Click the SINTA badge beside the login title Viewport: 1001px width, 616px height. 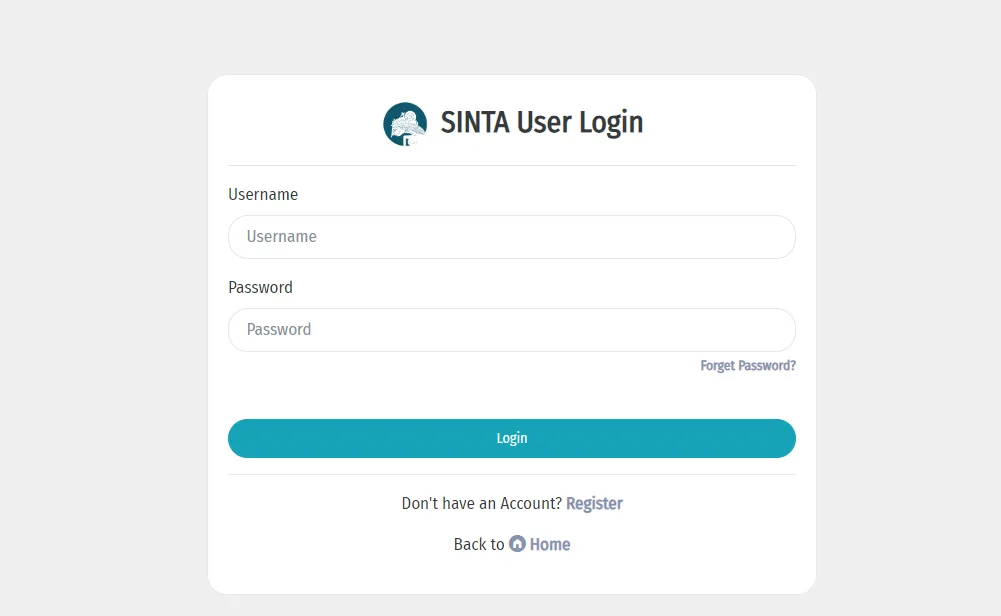(x=404, y=123)
